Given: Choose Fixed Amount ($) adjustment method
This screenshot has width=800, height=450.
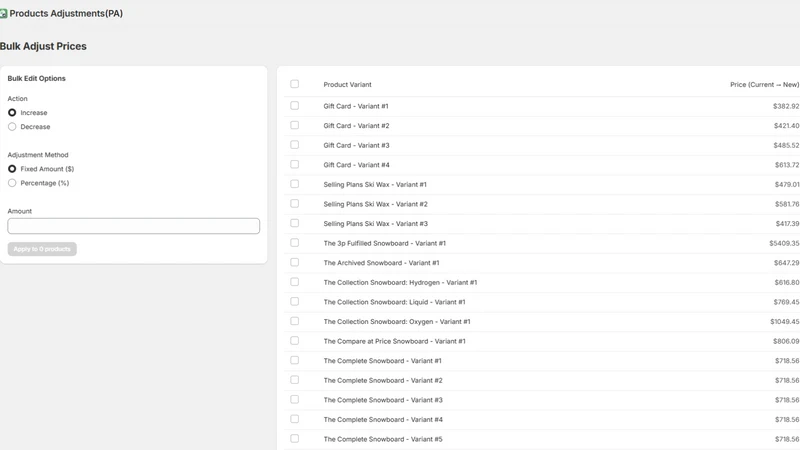Looking at the screenshot, I should pyautogui.click(x=12, y=168).
